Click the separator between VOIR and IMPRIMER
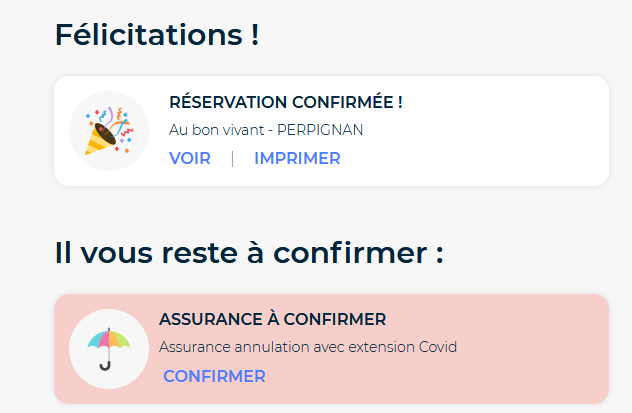The width and height of the screenshot is (632, 413). tap(233, 158)
